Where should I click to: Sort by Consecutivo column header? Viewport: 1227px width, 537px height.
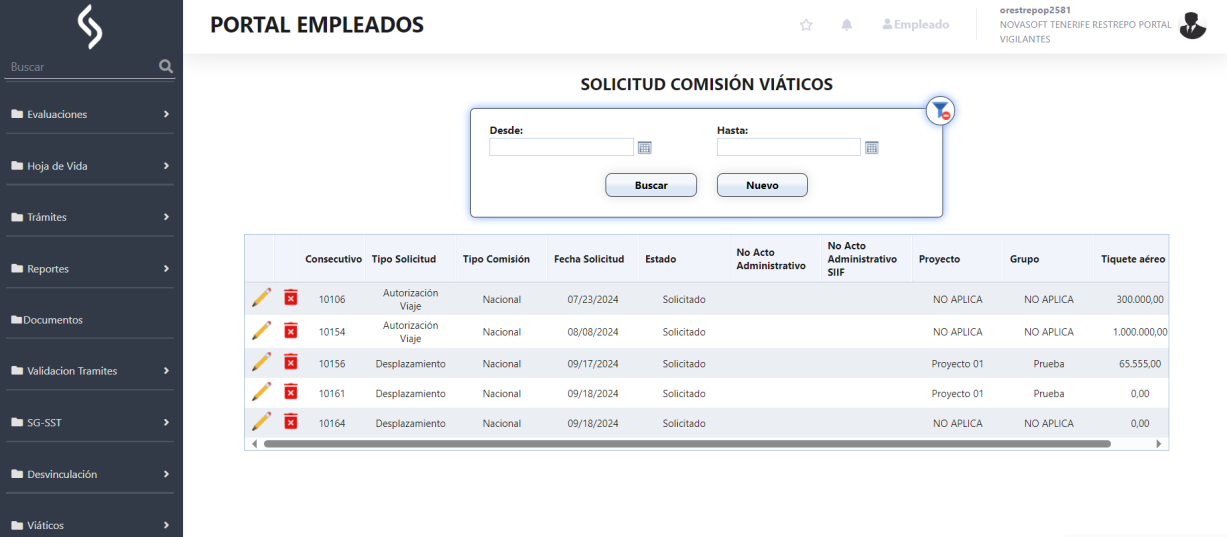click(x=333, y=259)
